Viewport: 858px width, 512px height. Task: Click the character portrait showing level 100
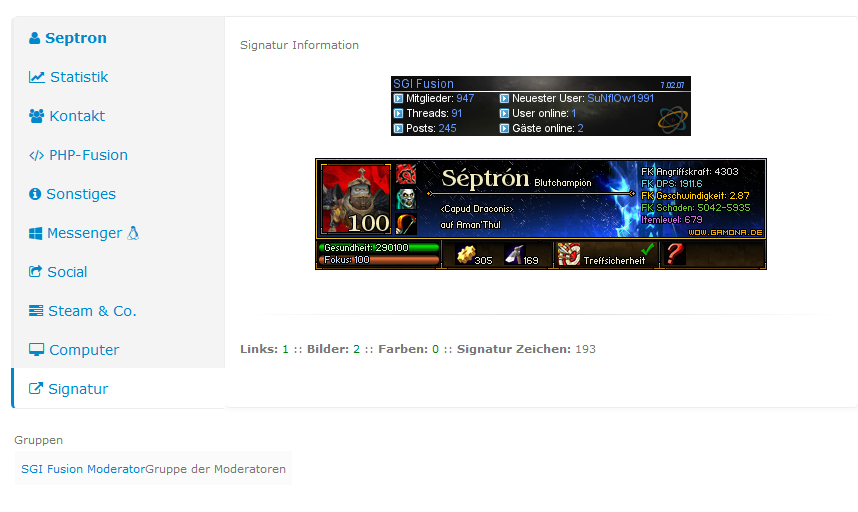click(x=356, y=199)
